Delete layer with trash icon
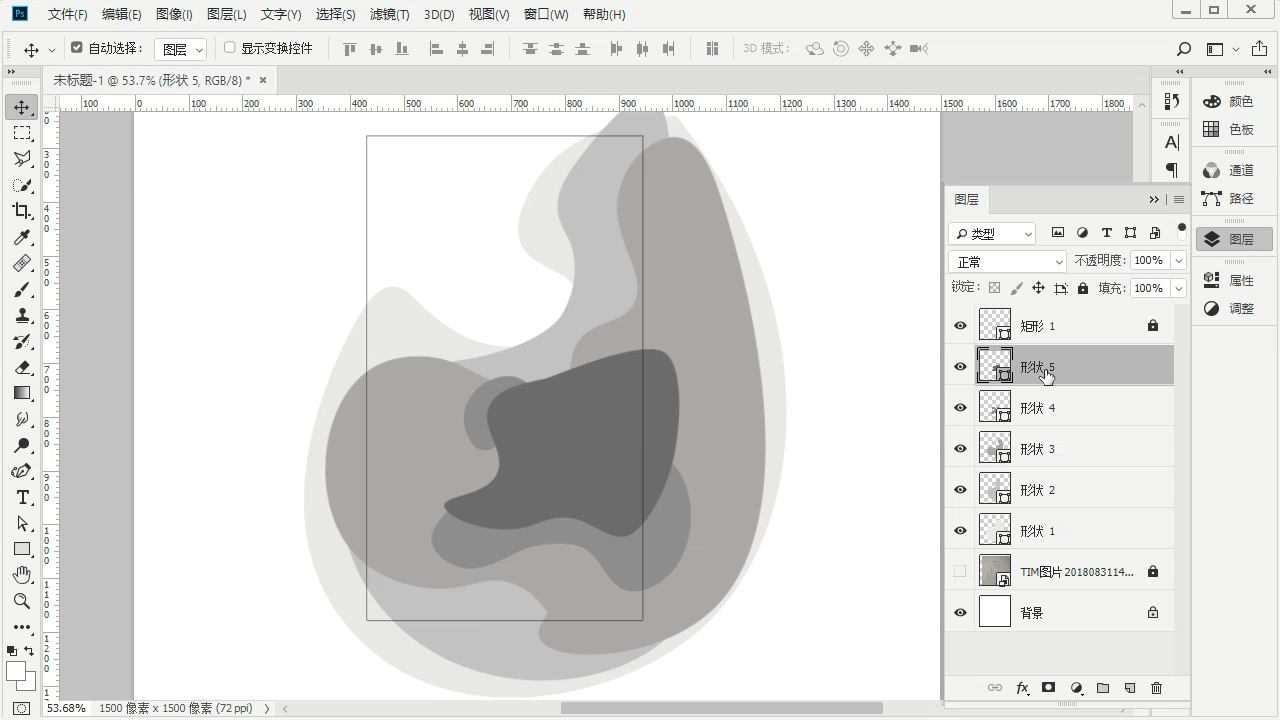 [1157, 688]
